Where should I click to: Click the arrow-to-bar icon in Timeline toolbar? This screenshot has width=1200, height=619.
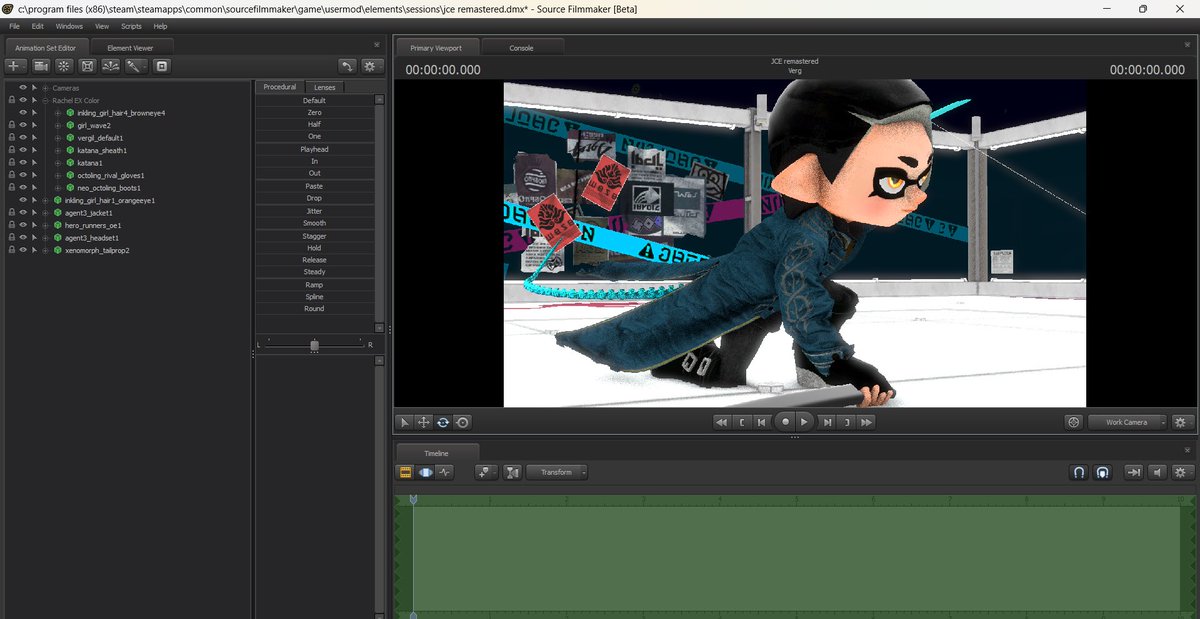(1134, 472)
